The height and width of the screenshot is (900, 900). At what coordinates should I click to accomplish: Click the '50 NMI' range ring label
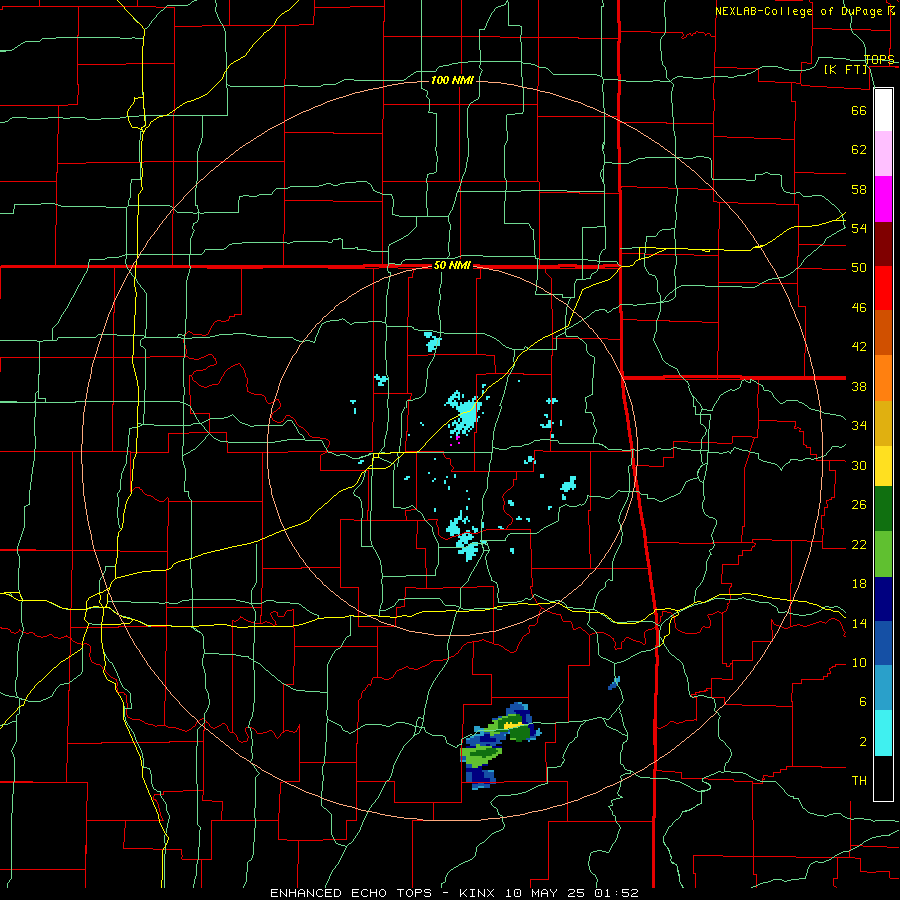452,265
